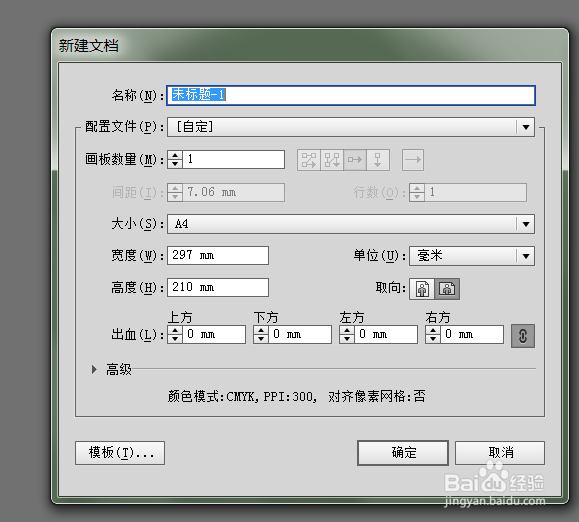Decrease artboard count with down arrow
The image size is (579, 522).
(x=175, y=164)
